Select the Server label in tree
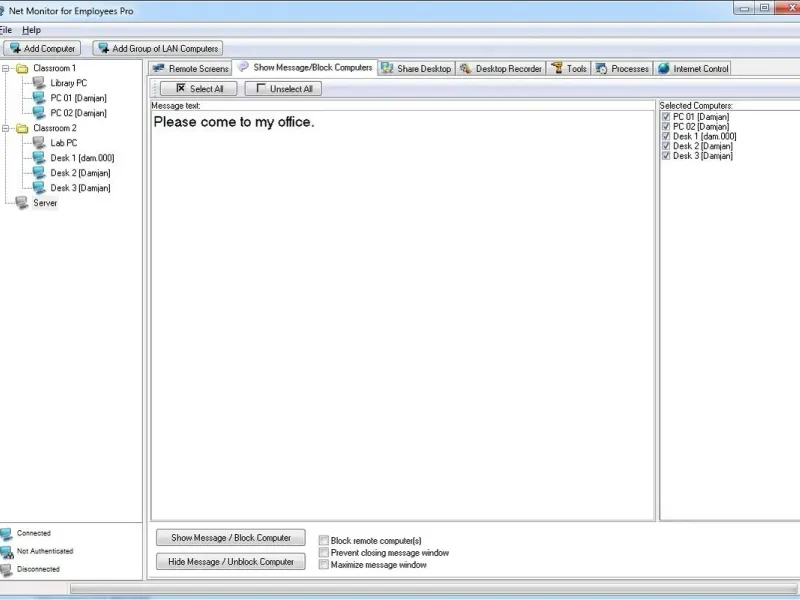Viewport: 800px width, 600px height. click(x=45, y=203)
